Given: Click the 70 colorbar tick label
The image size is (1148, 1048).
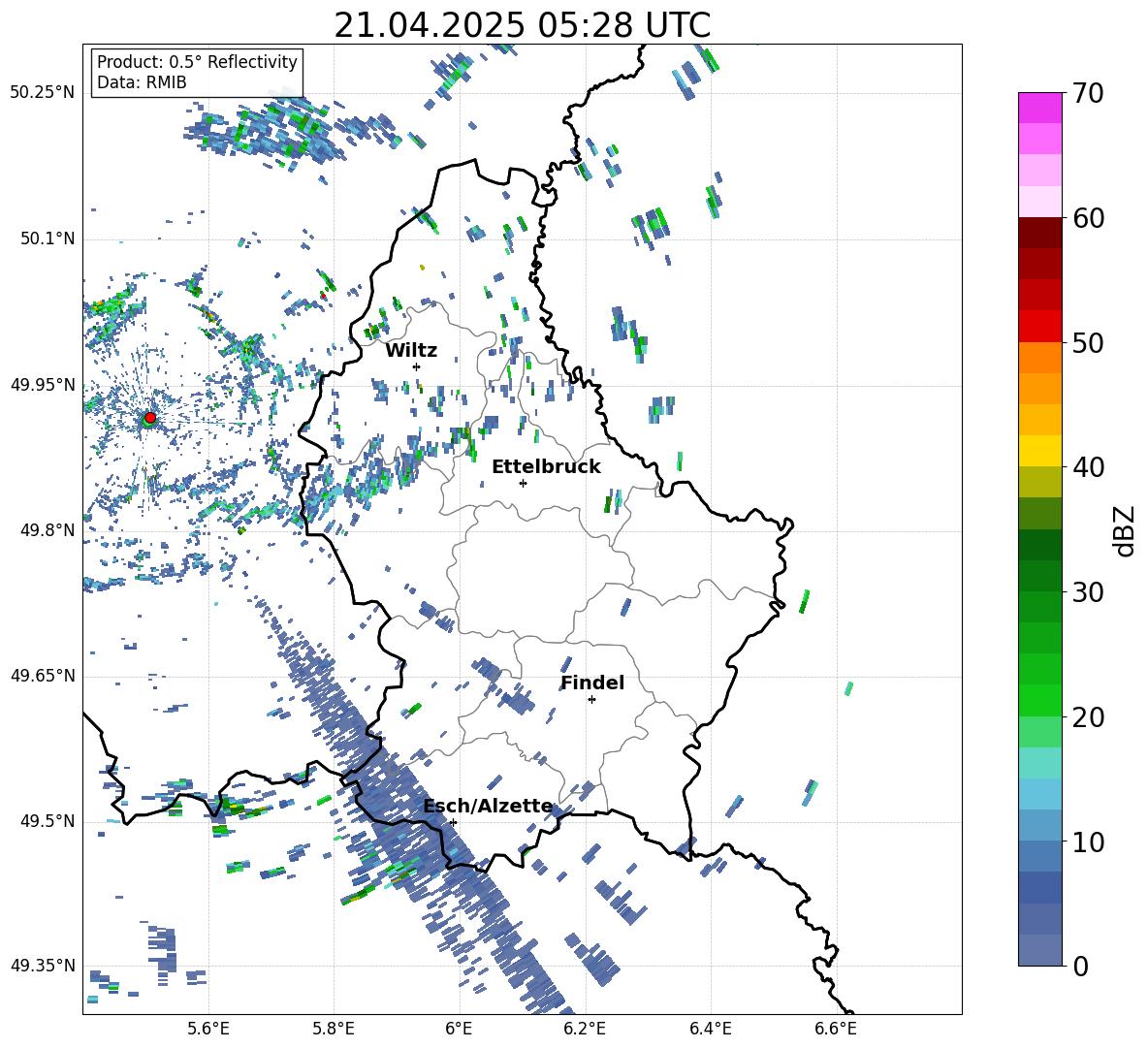Looking at the screenshot, I should (1088, 94).
